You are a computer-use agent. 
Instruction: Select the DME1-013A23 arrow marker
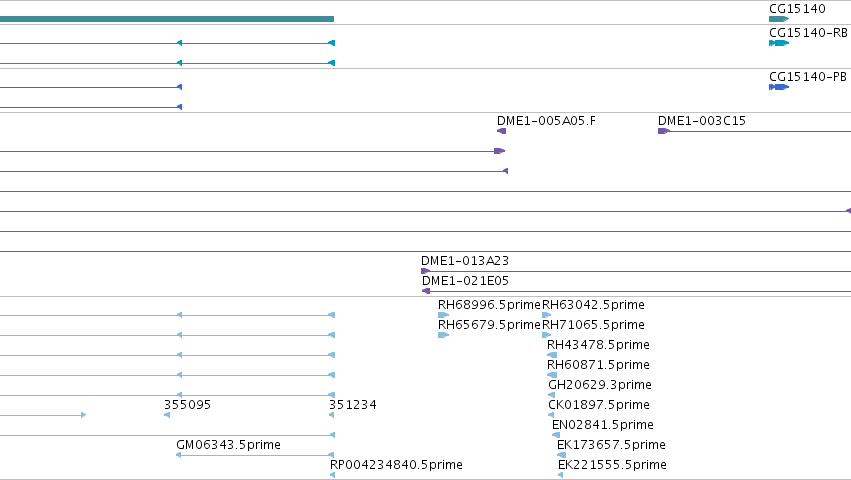[426, 271]
